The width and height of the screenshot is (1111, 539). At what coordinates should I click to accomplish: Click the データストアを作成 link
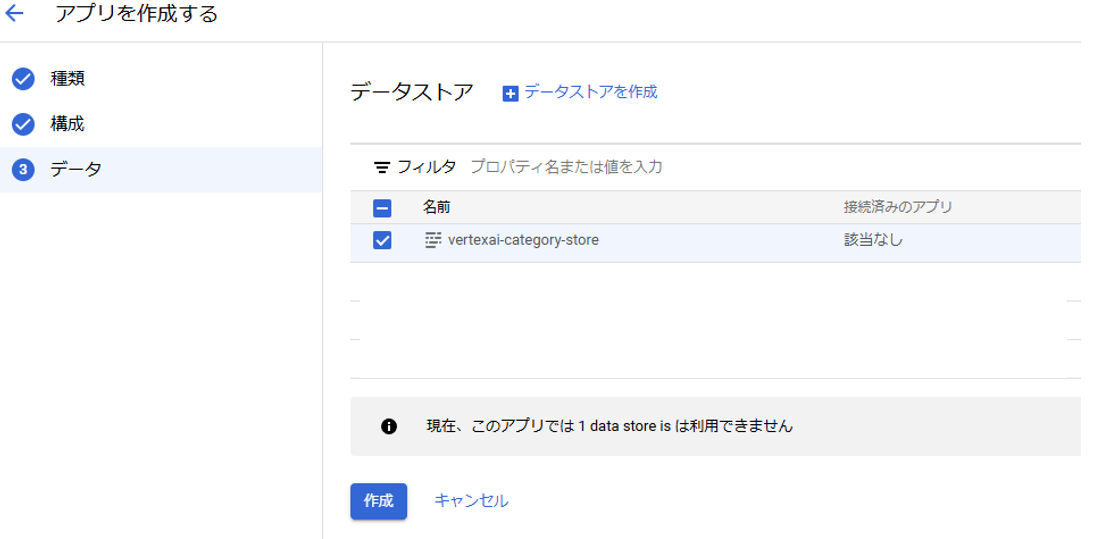point(591,92)
